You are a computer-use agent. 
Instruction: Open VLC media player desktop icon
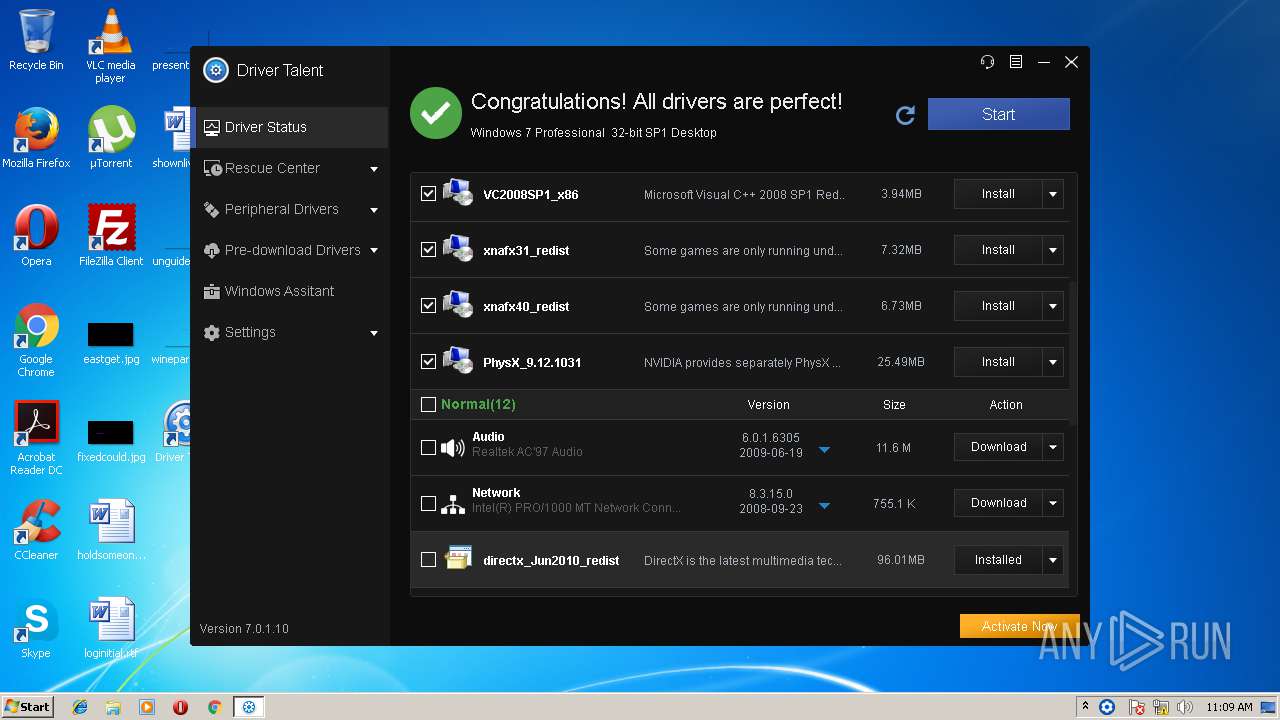coord(110,45)
